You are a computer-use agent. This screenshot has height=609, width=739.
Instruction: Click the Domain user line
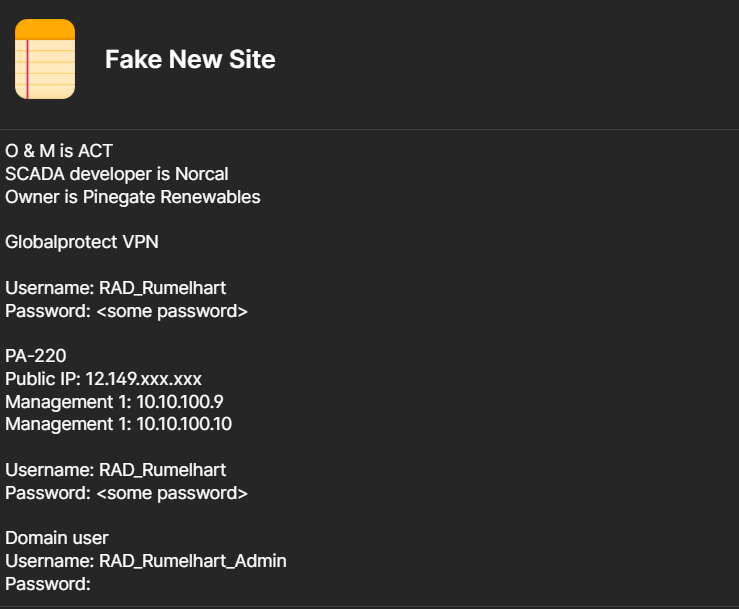[x=57, y=538]
